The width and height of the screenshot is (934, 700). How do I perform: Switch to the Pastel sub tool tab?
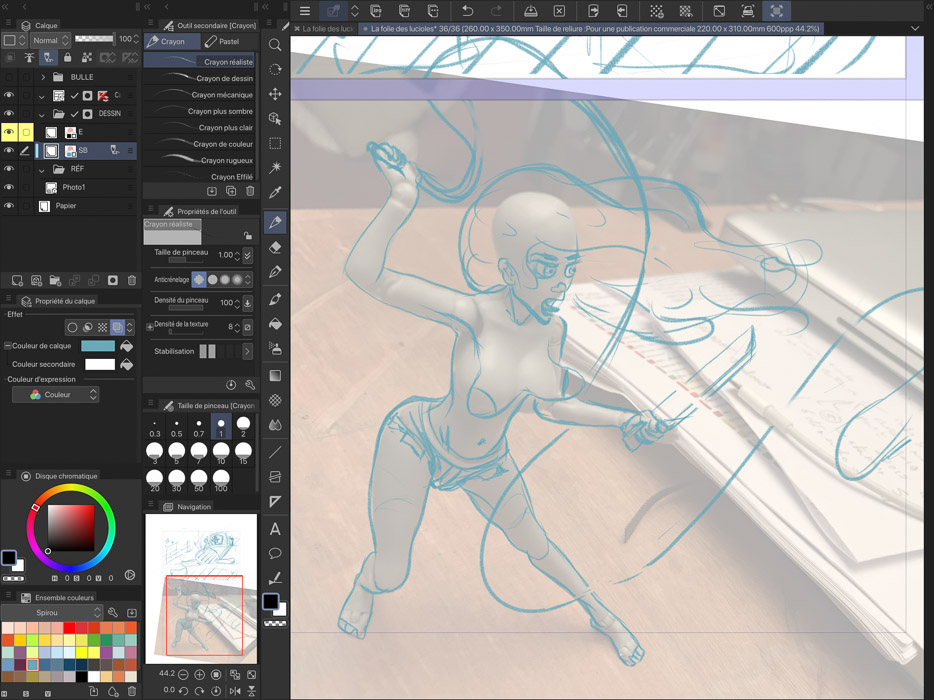coord(223,42)
